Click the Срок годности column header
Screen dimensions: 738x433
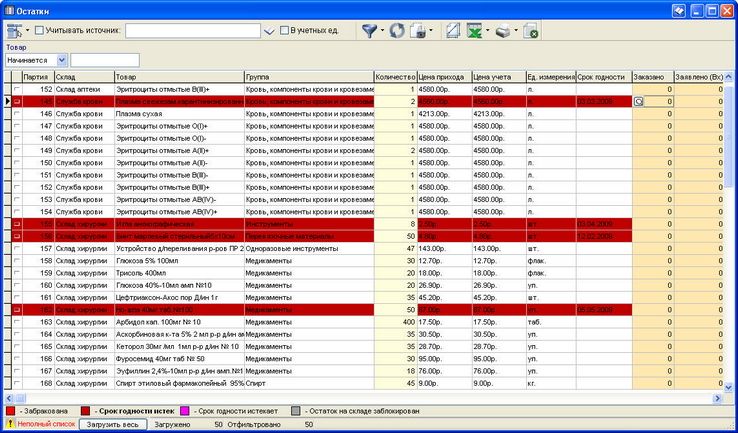coord(604,77)
